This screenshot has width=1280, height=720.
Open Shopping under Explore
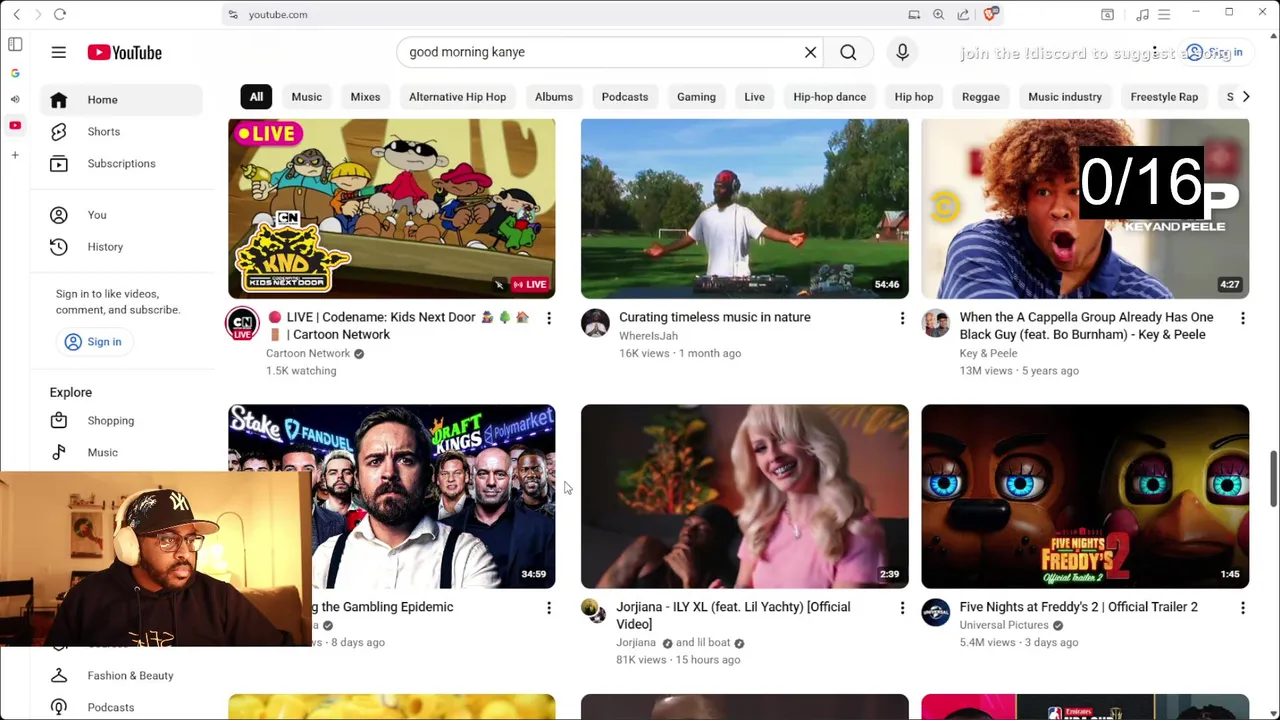point(110,421)
